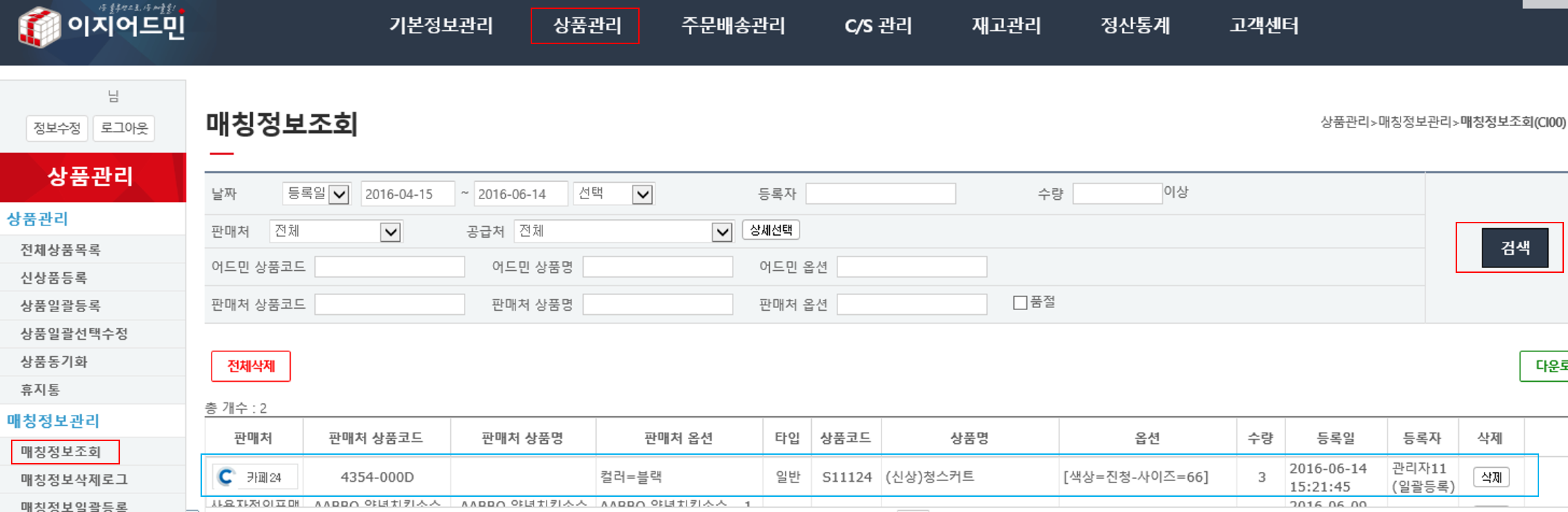Click the 카페24 seller icon in first row
The height and width of the screenshot is (512, 1568).
[x=226, y=477]
